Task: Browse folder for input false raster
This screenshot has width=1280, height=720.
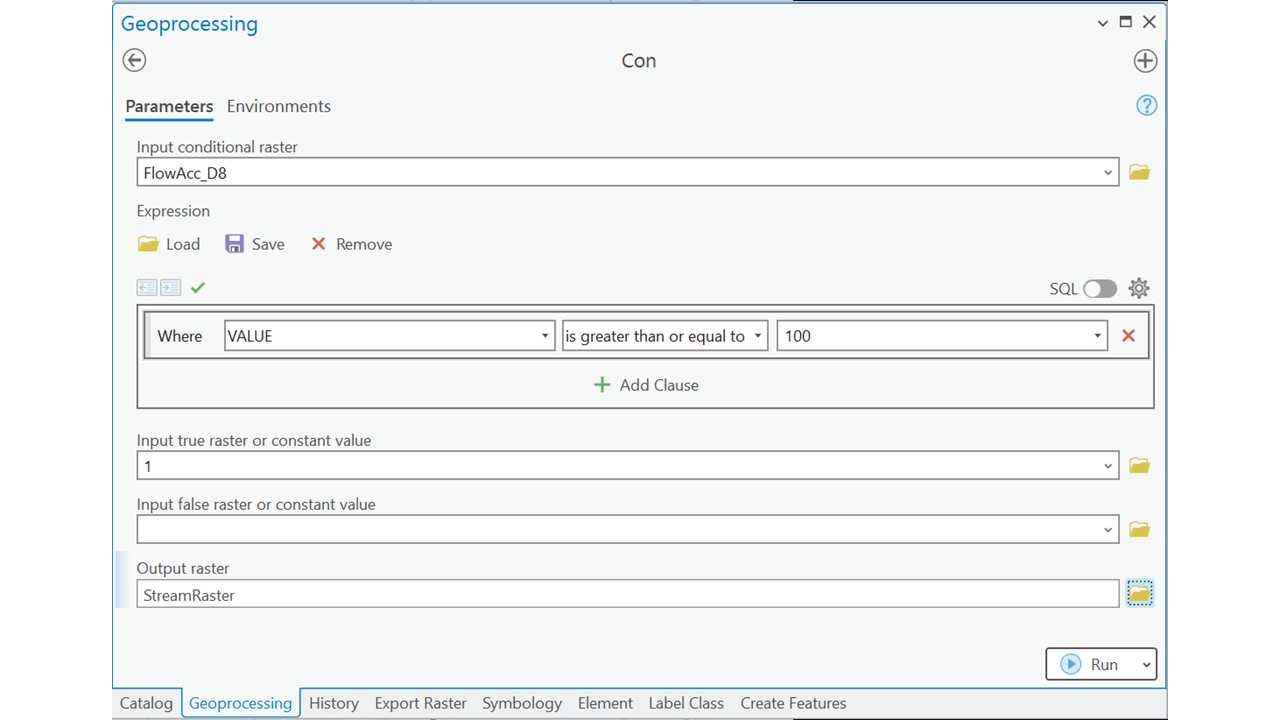Action: click(1139, 530)
